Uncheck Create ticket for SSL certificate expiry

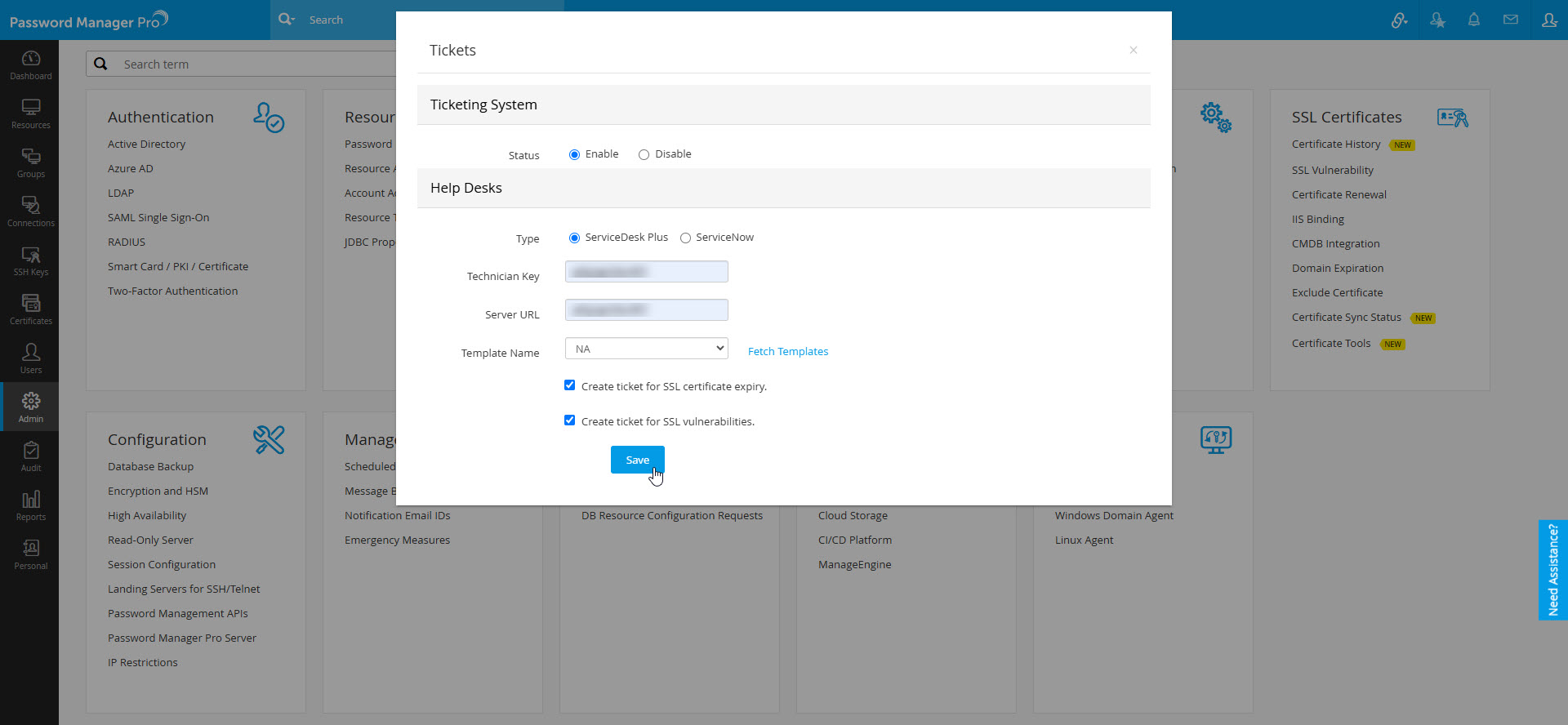tap(569, 385)
